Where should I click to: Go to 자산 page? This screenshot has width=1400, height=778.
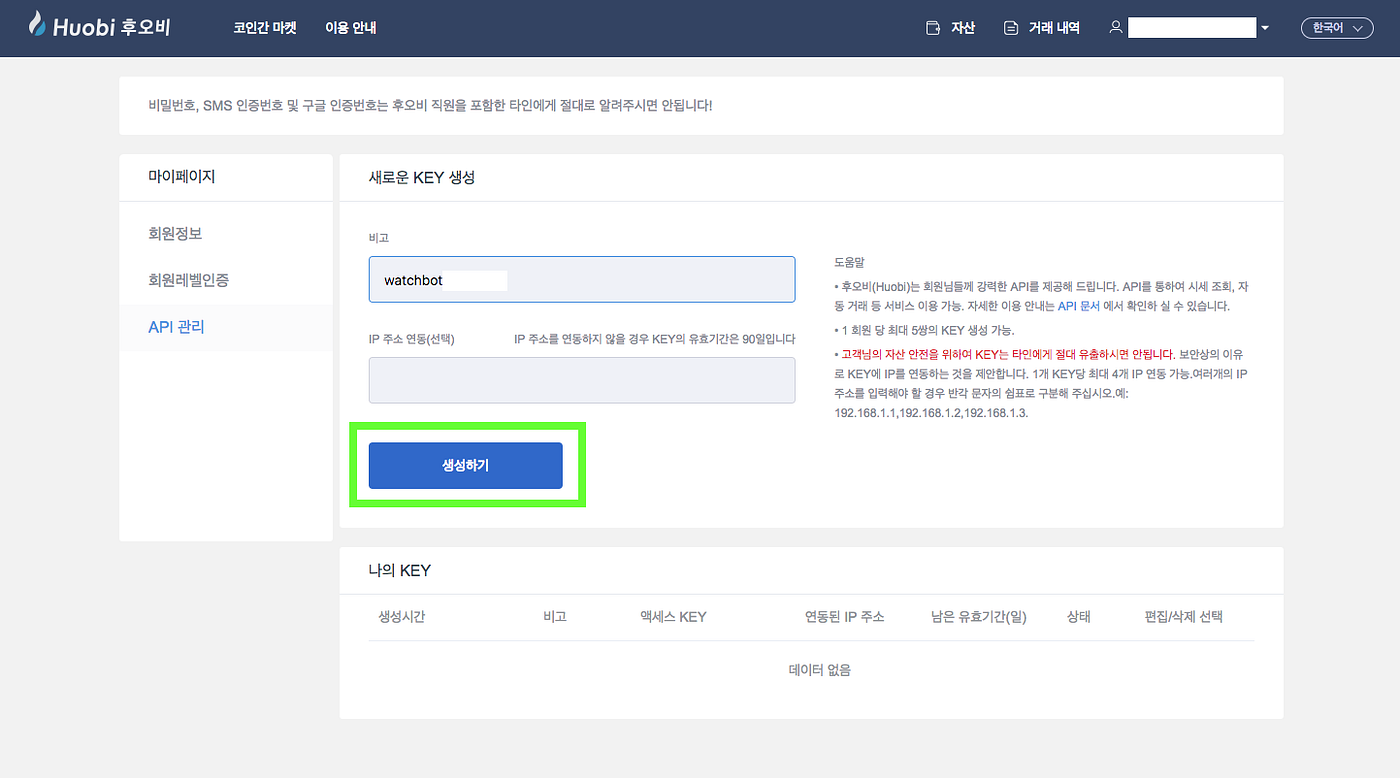click(963, 28)
